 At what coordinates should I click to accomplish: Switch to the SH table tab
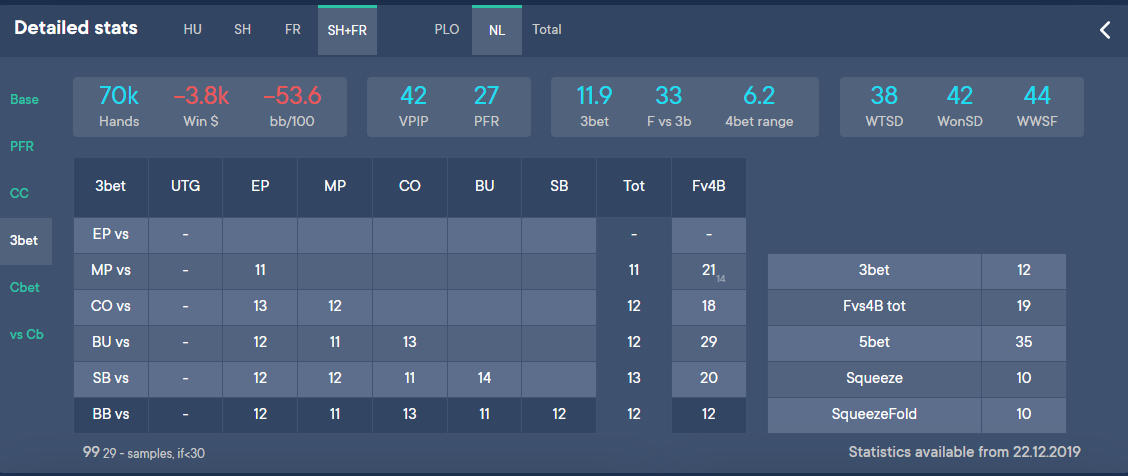click(x=242, y=30)
